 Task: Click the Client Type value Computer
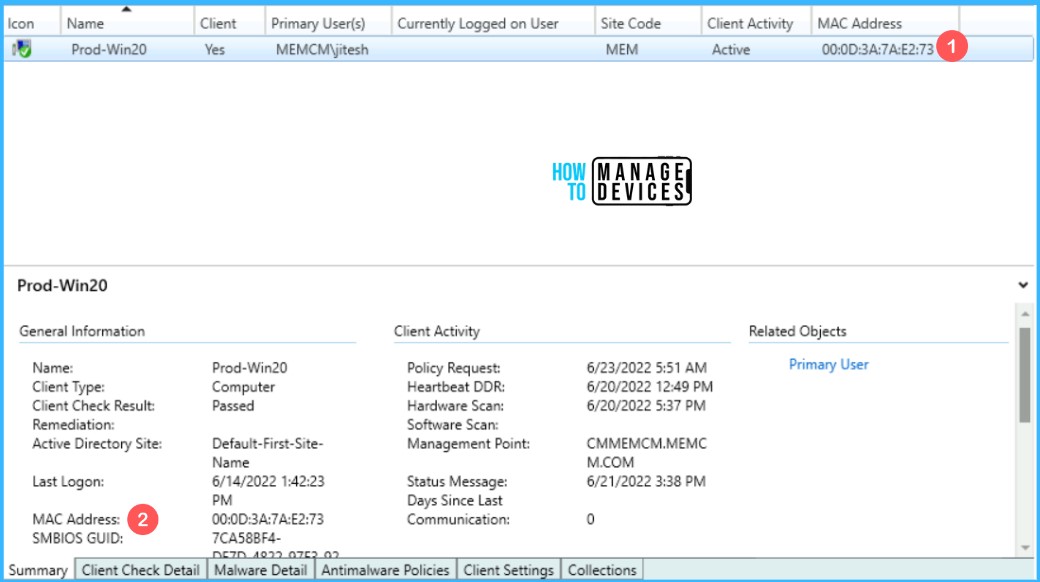point(243,387)
